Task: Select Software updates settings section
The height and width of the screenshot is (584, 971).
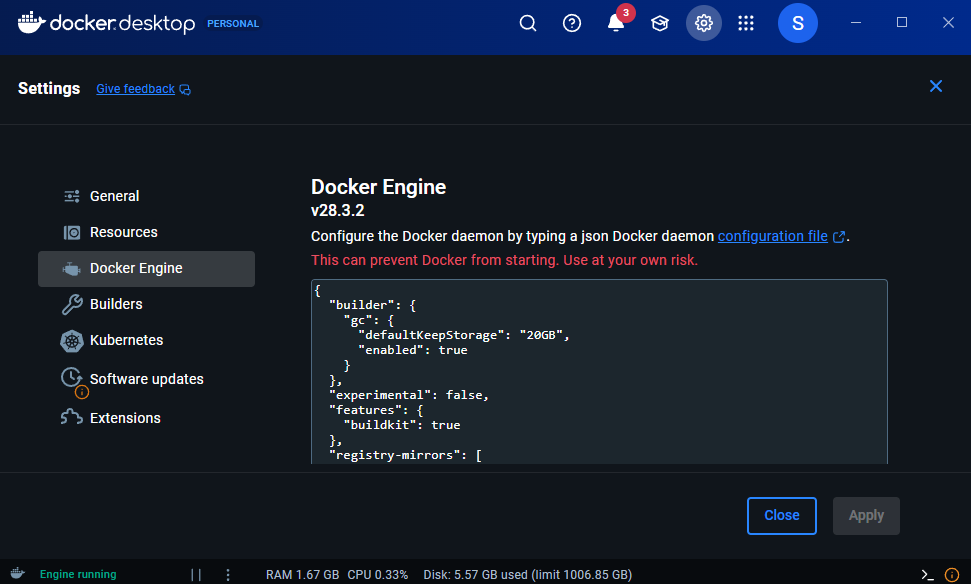Action: pyautogui.click(x=146, y=379)
